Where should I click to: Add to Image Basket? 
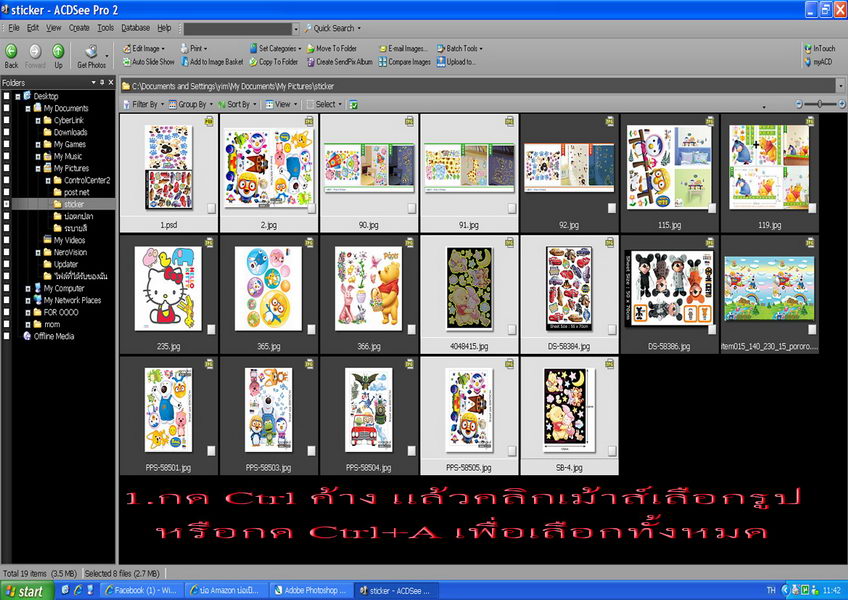point(212,62)
